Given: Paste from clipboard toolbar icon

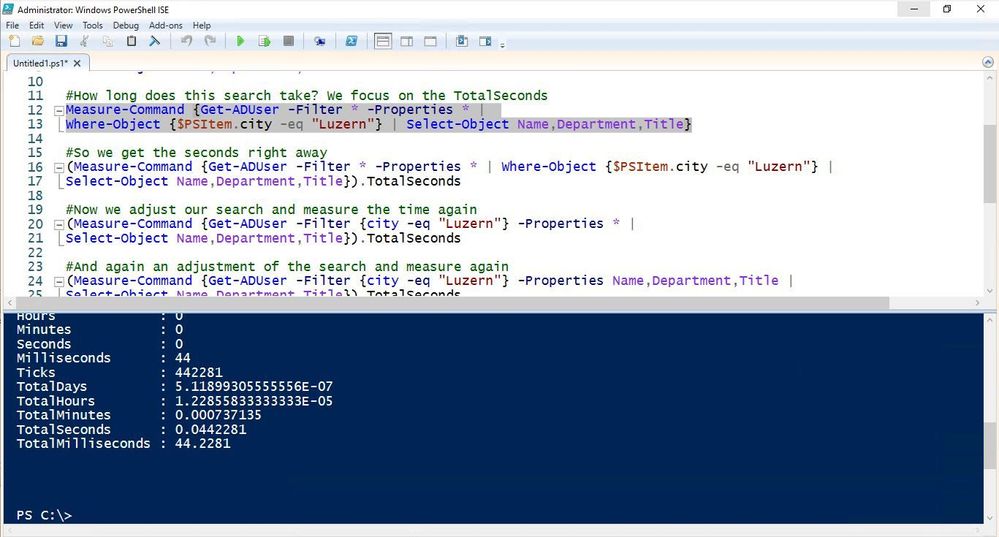Looking at the screenshot, I should point(131,41).
